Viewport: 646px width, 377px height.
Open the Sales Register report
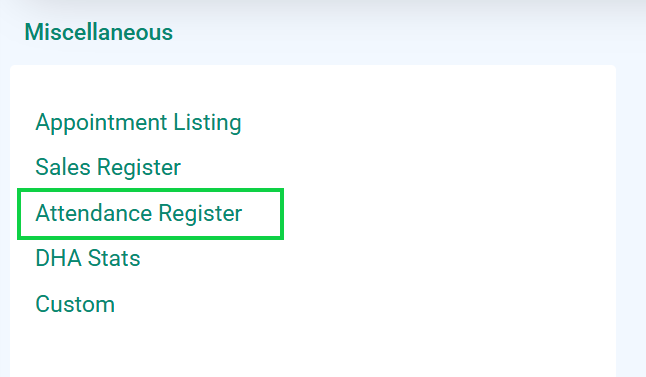[108, 167]
